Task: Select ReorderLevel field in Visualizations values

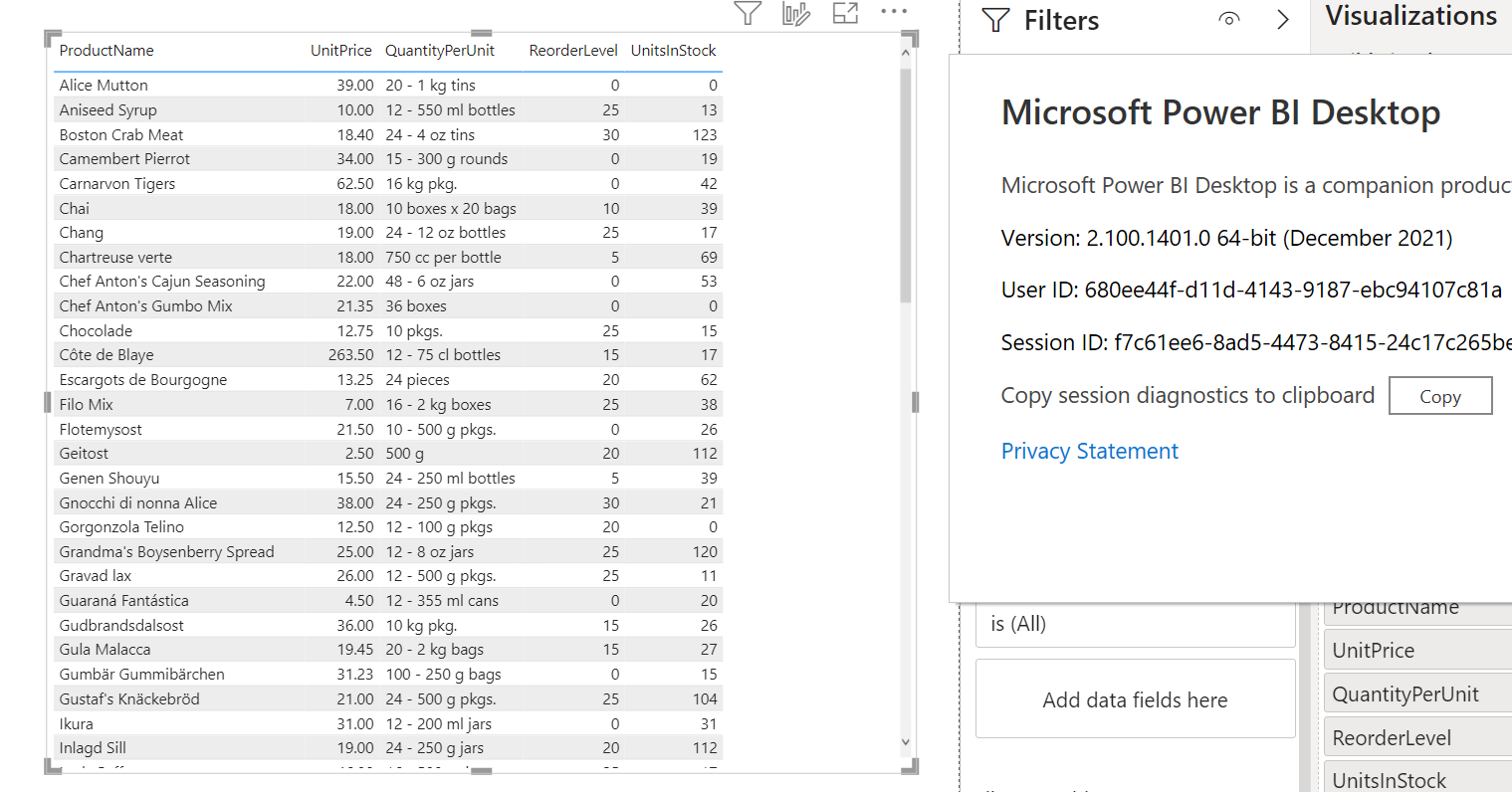Action: tap(1417, 738)
